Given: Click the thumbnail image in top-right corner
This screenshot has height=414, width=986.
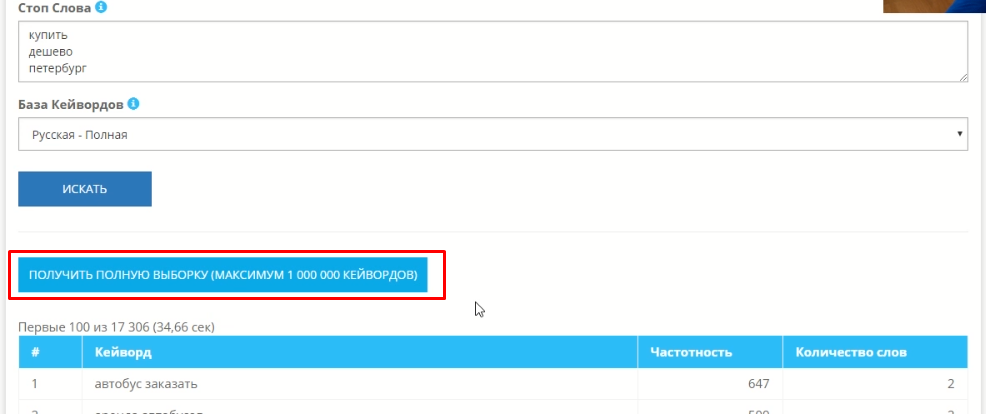Looking at the screenshot, I should coord(934,6).
